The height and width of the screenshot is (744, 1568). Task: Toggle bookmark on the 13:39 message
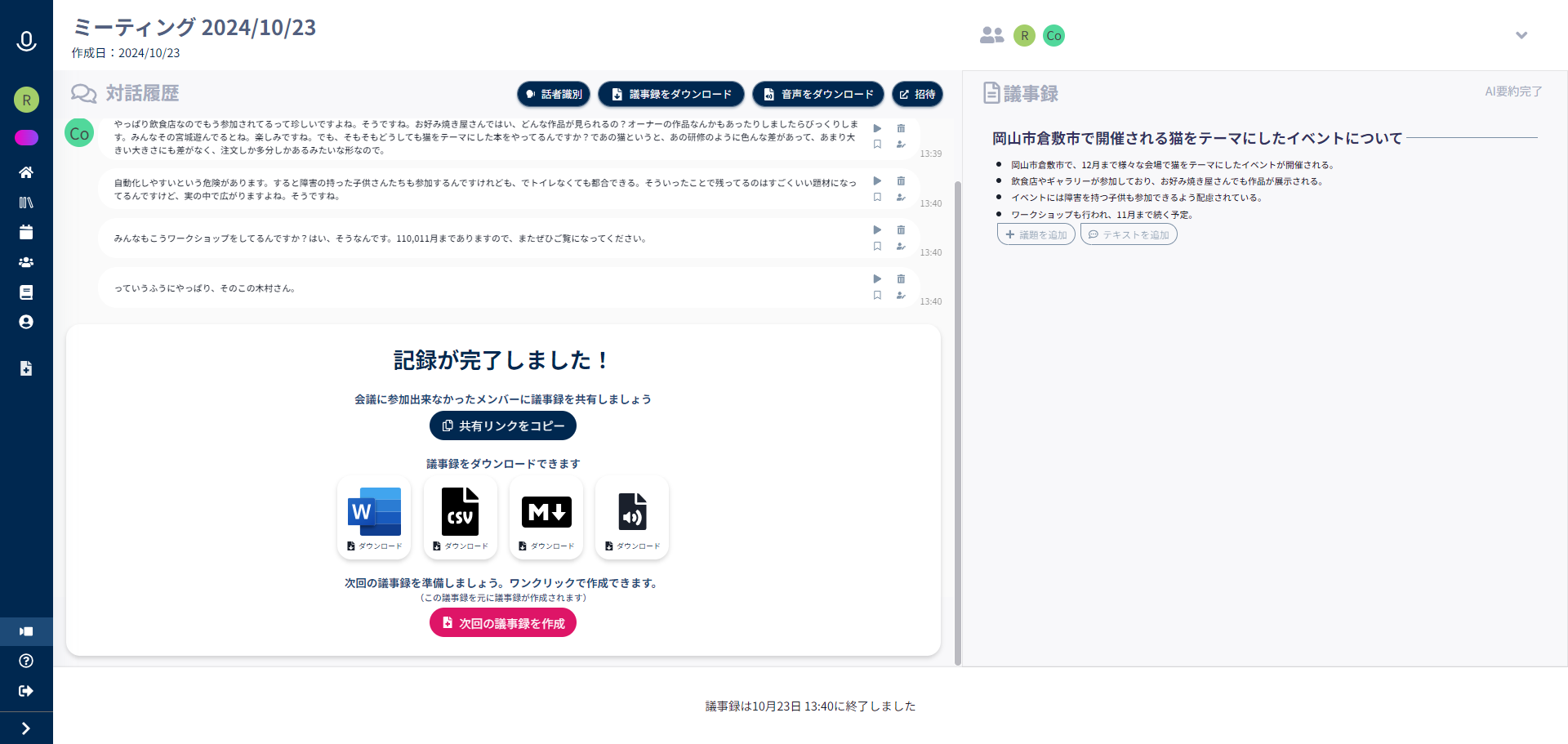point(877,145)
